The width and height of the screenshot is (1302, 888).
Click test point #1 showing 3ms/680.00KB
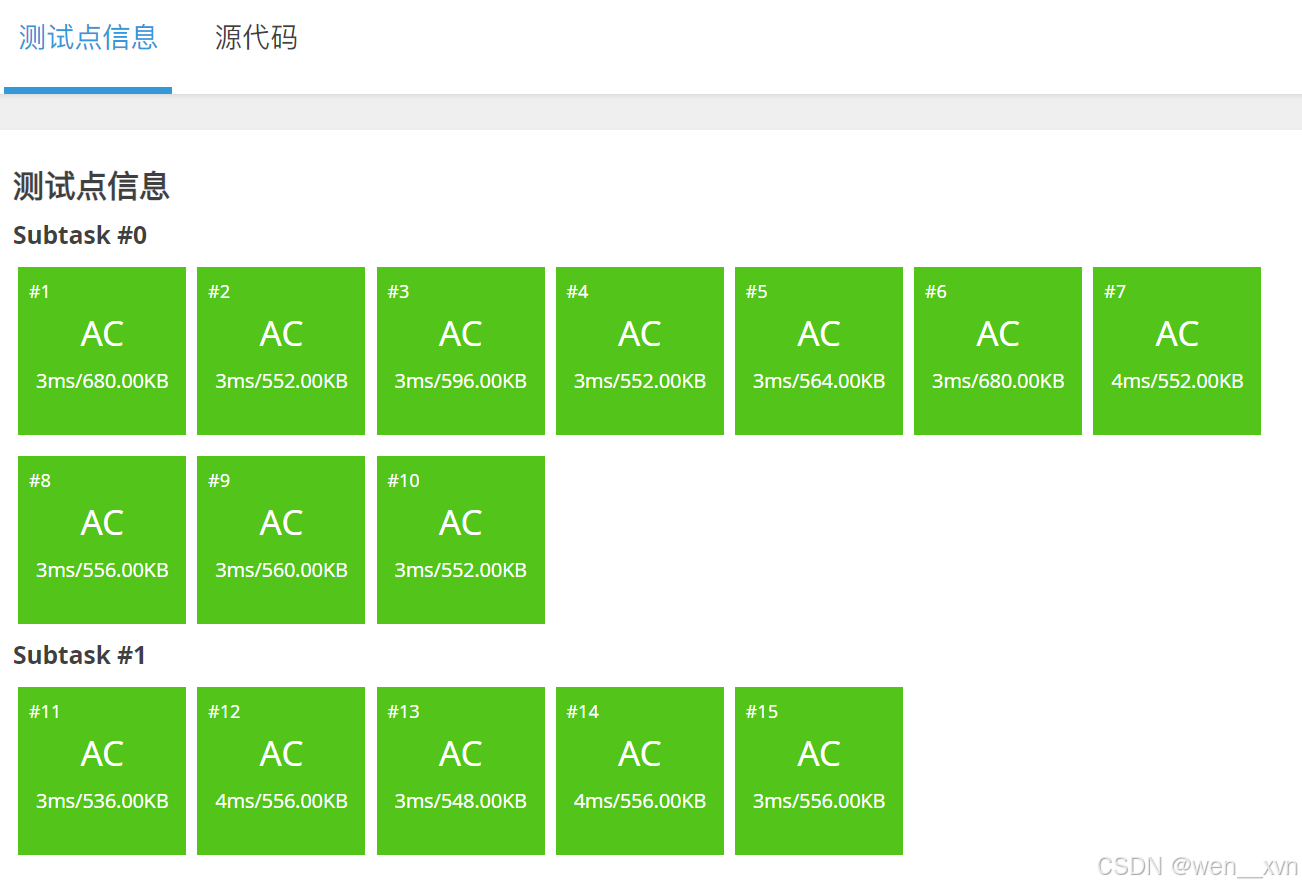pyautogui.click(x=101, y=350)
